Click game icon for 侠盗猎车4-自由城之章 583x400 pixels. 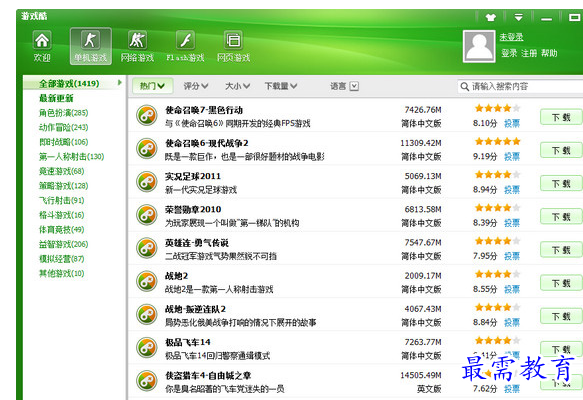[x=146, y=381]
